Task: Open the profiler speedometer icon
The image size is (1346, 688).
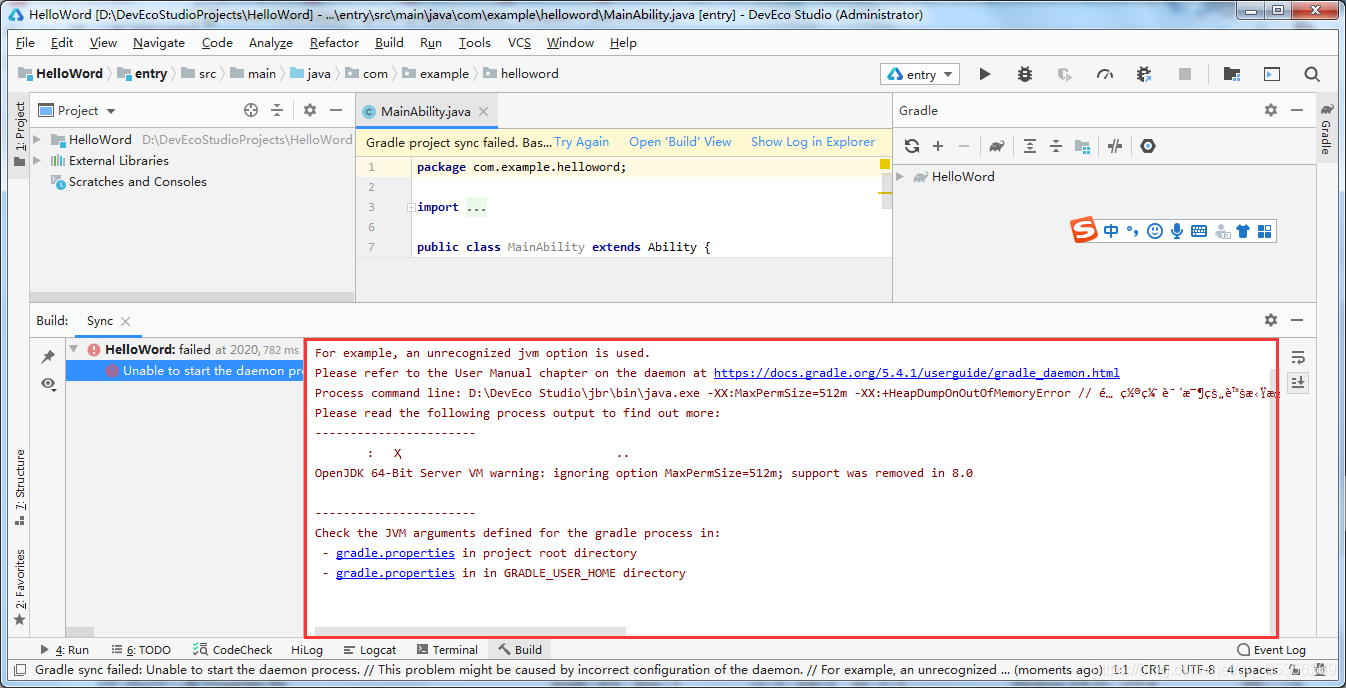Action: (x=1105, y=74)
